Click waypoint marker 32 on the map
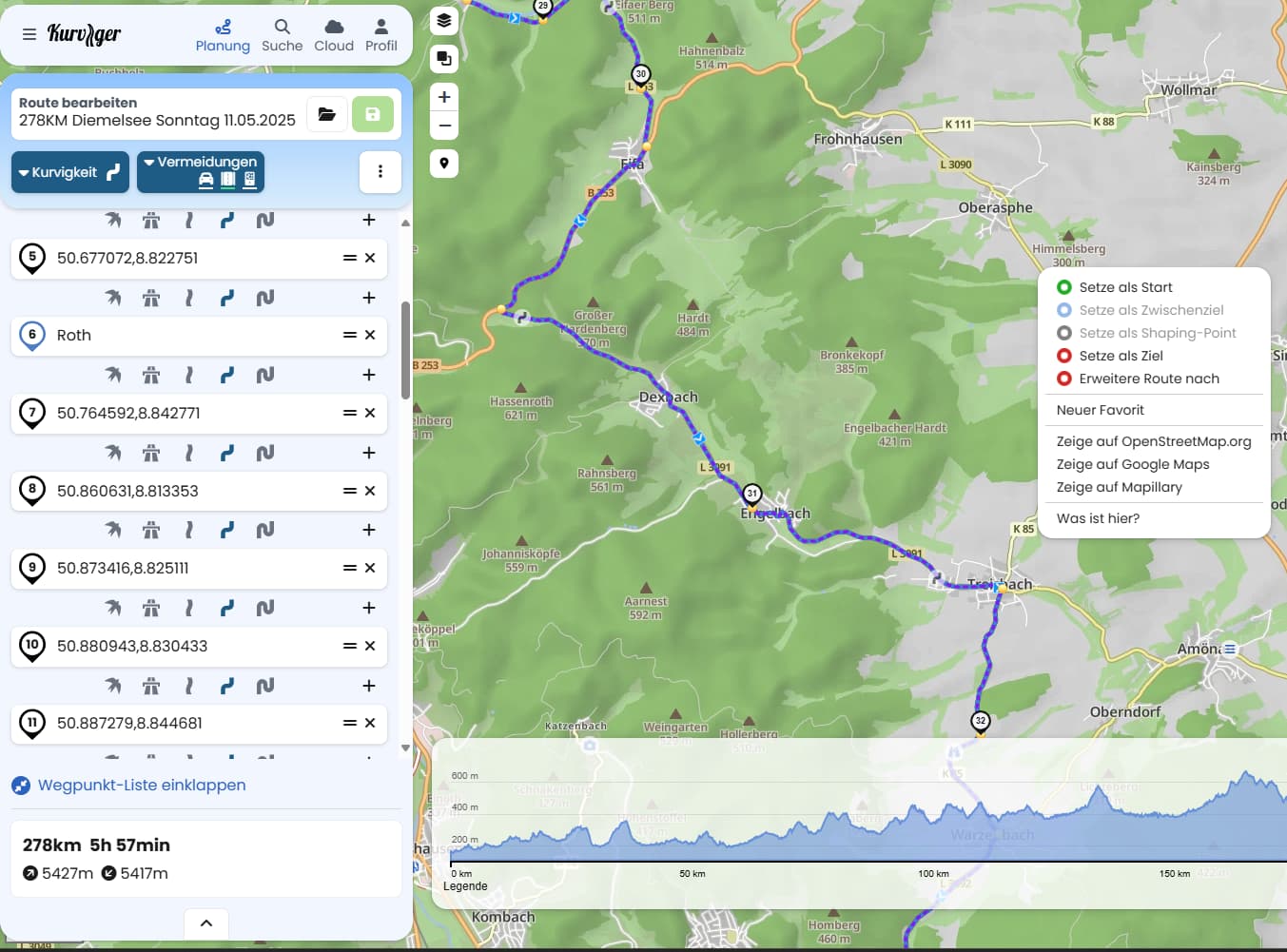 tap(981, 722)
